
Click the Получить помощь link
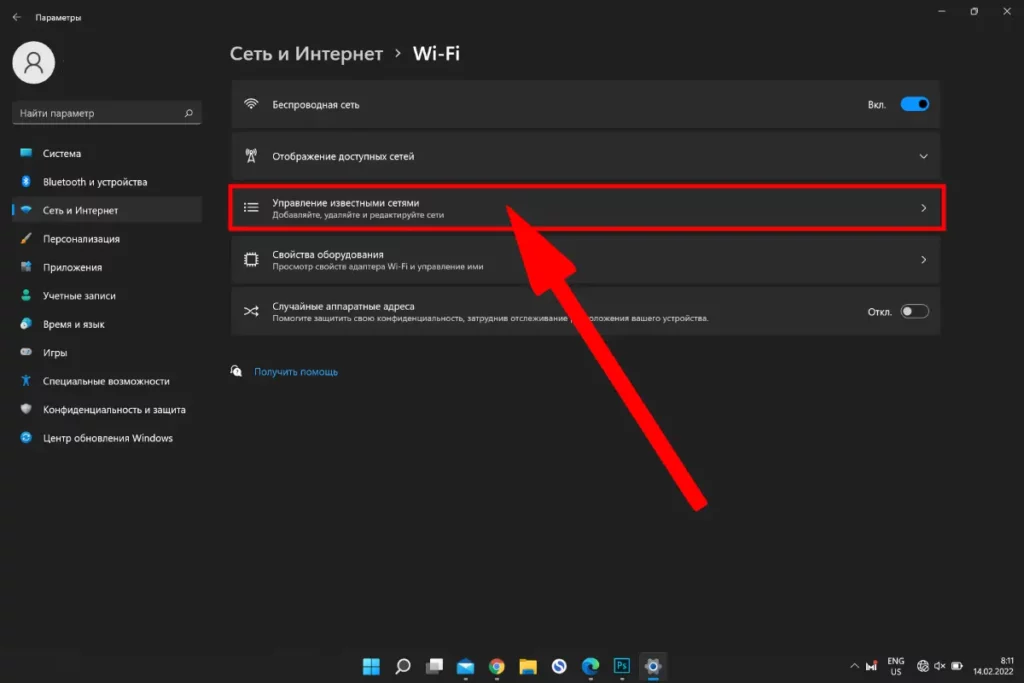click(x=296, y=372)
